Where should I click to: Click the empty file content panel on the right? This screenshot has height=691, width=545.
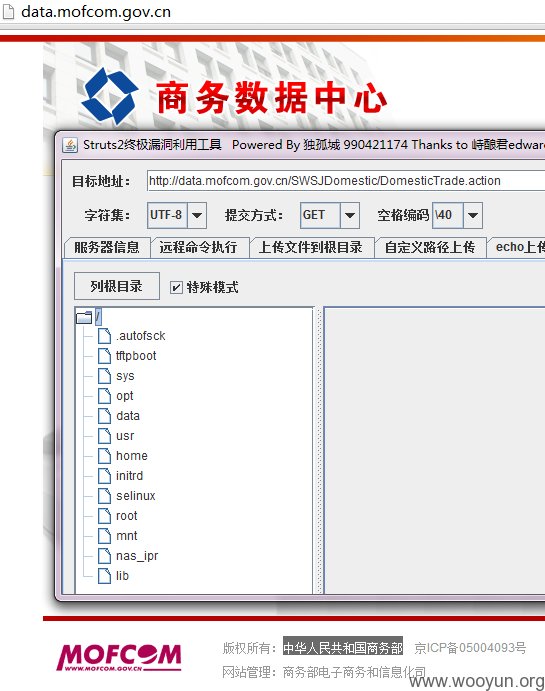point(434,450)
